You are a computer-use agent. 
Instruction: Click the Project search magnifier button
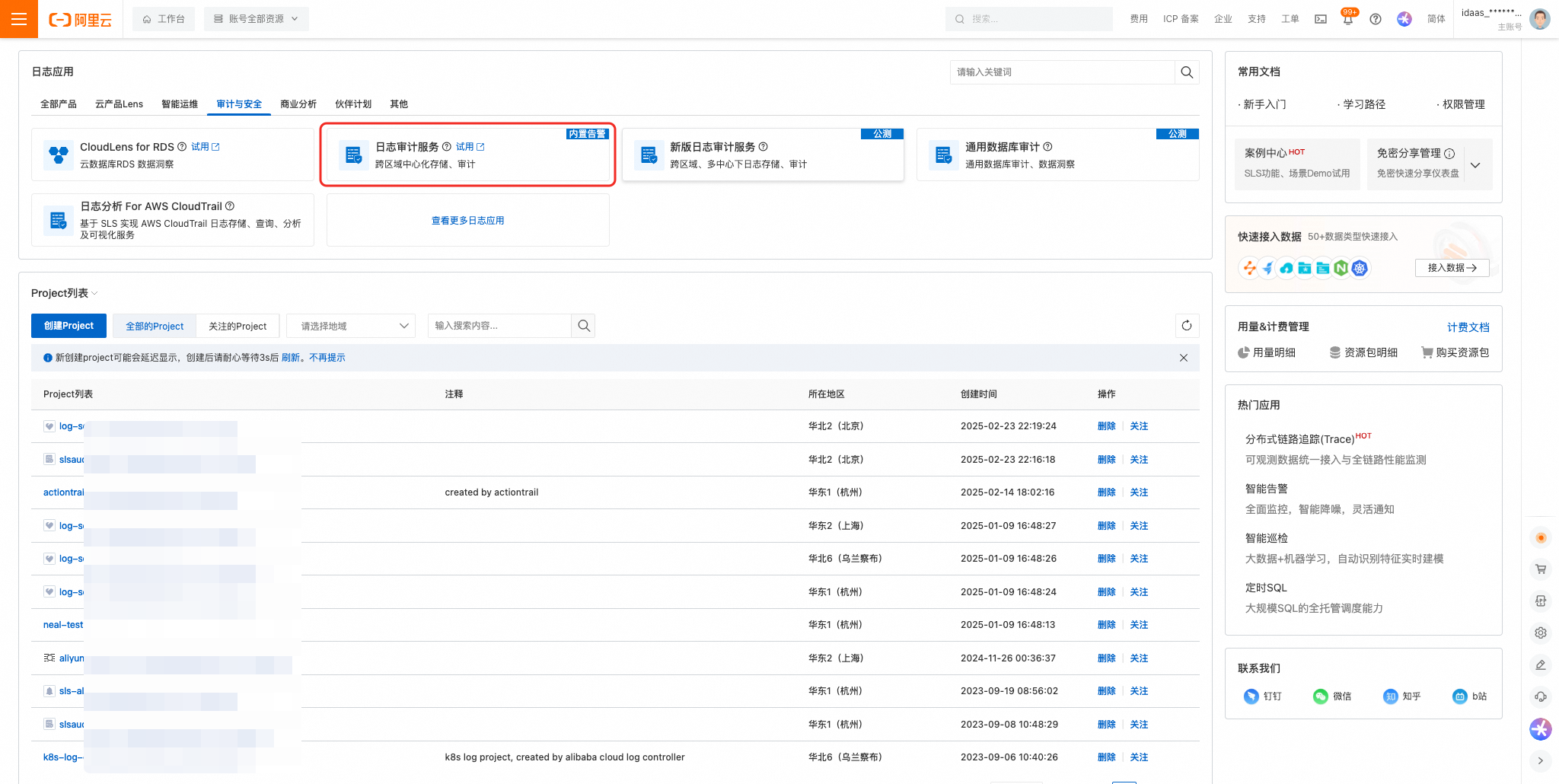pos(584,326)
